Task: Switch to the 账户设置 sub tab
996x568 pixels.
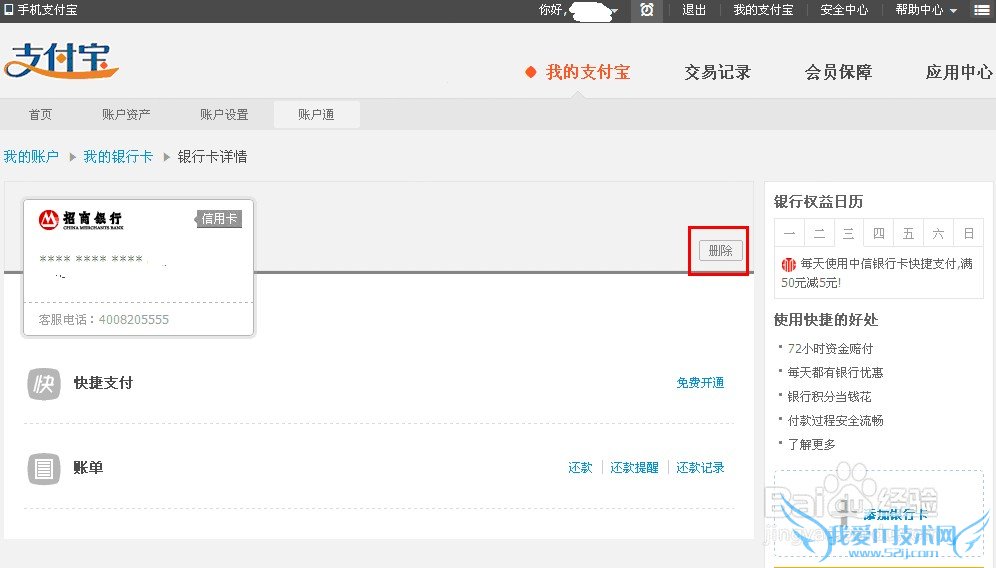Action: pyautogui.click(x=224, y=114)
